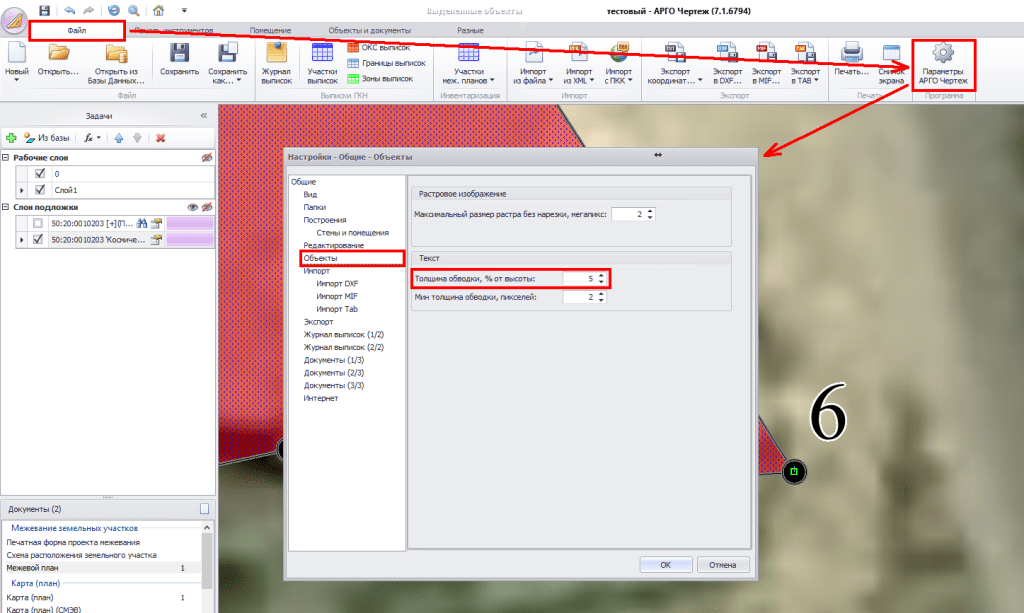Add a new task with green plus
Screen dimensions: 1024x613
tap(11, 138)
